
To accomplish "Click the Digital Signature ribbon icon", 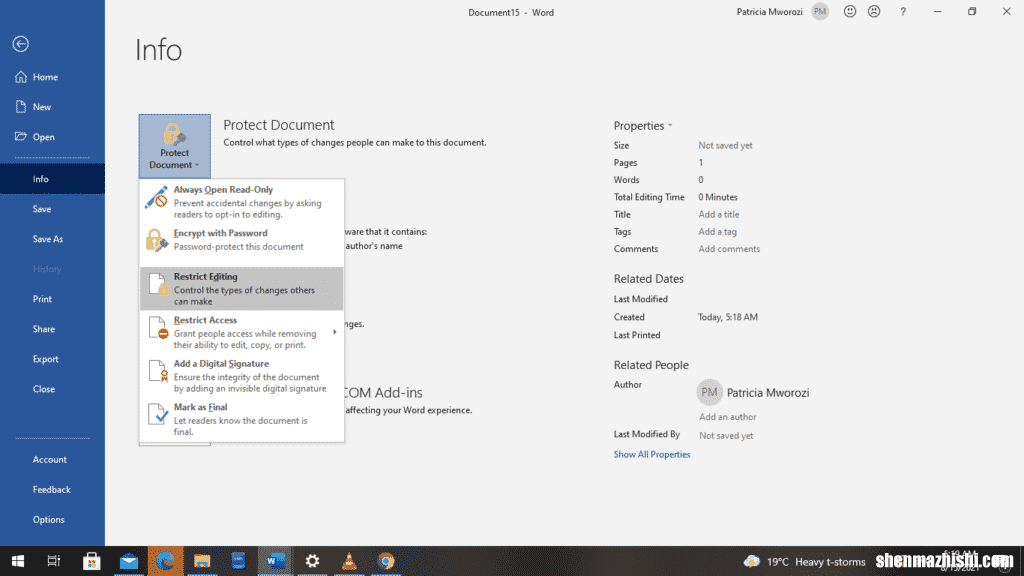I will click(158, 371).
